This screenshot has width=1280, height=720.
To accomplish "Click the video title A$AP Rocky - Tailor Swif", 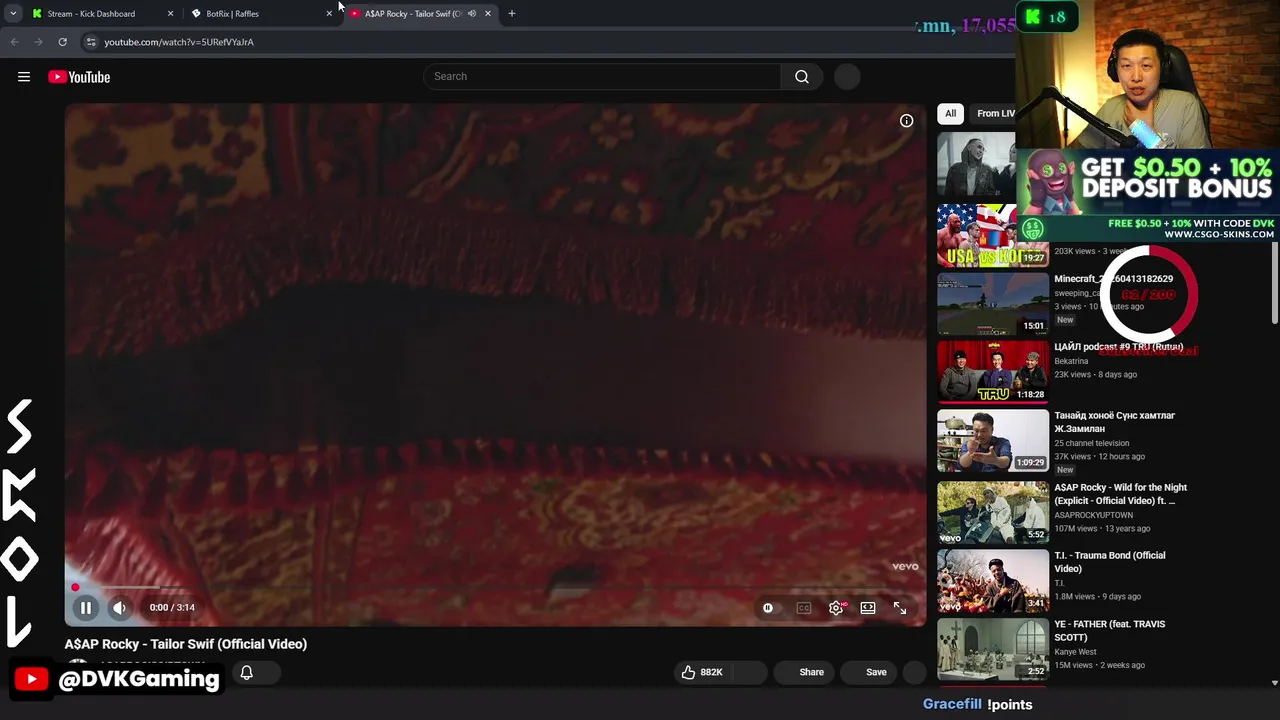I will click(186, 644).
